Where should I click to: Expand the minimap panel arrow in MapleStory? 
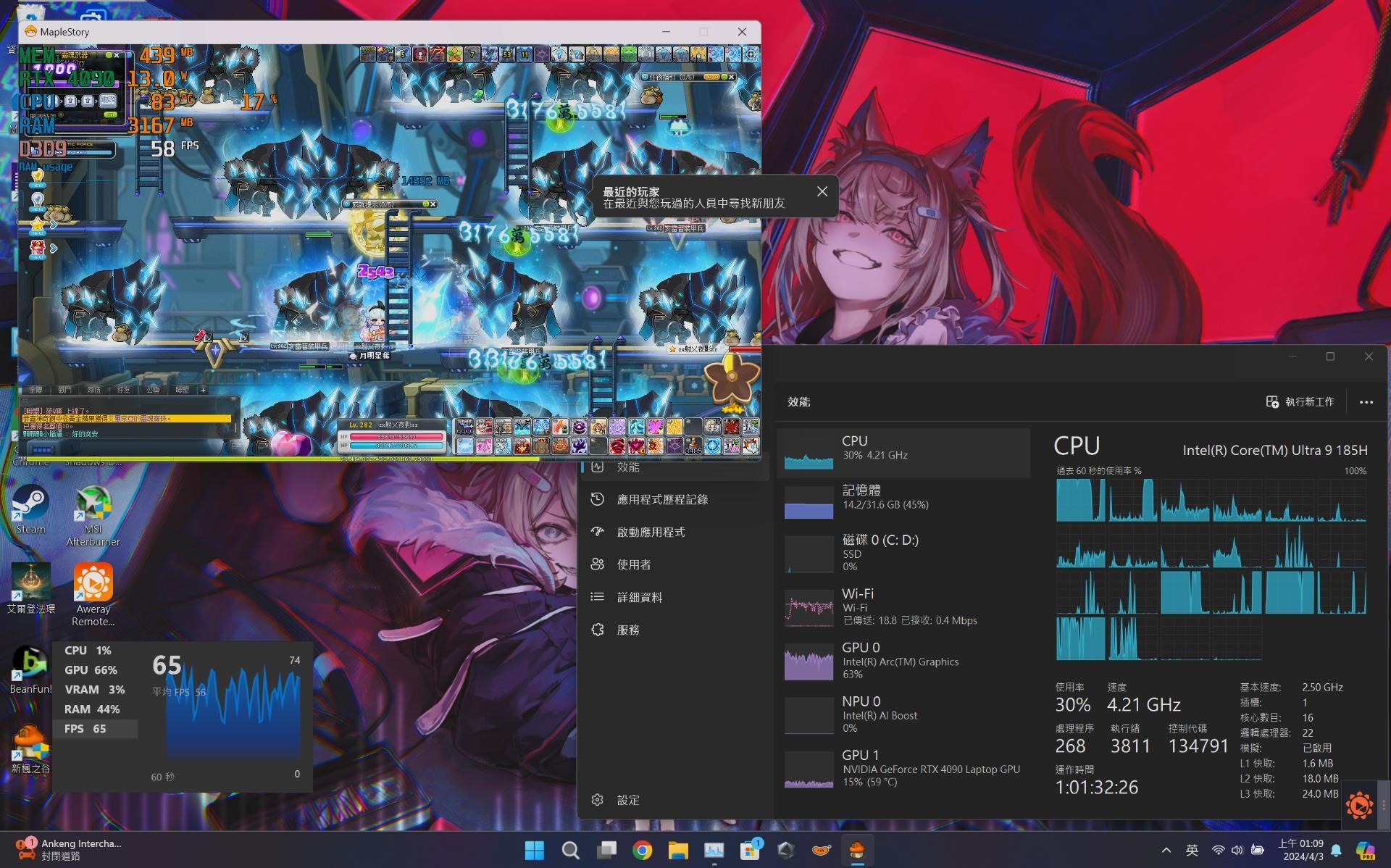coord(54,225)
